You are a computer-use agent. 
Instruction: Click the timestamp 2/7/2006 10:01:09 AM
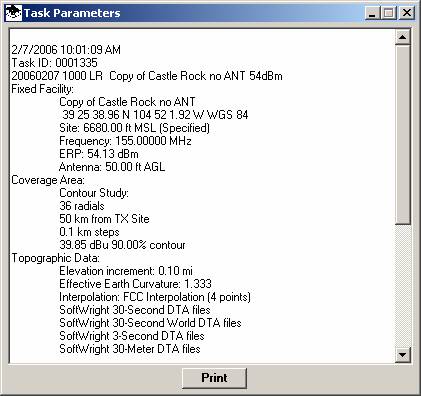(66, 50)
